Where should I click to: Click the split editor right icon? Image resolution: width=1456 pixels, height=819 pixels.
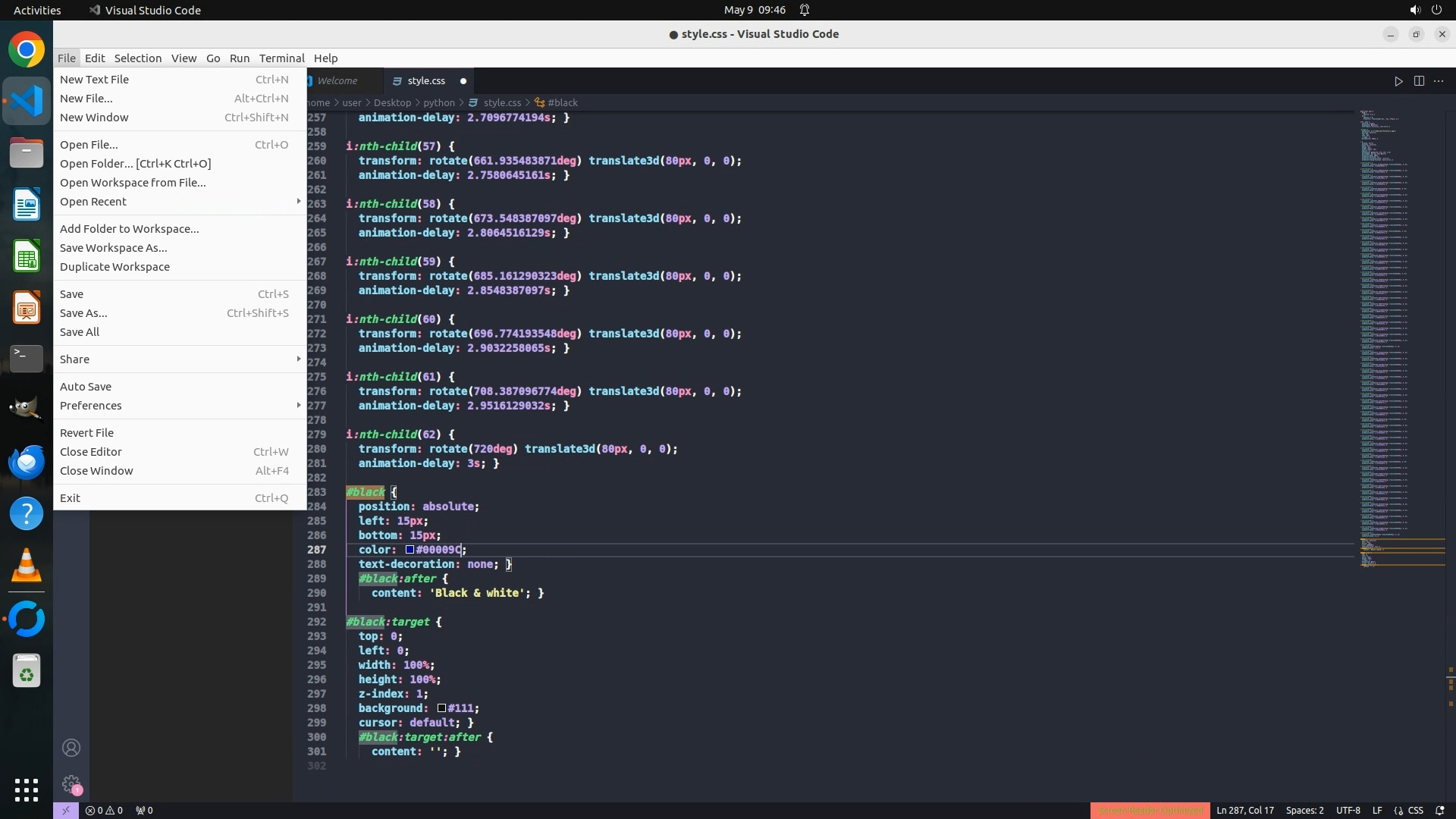tap(1419, 81)
